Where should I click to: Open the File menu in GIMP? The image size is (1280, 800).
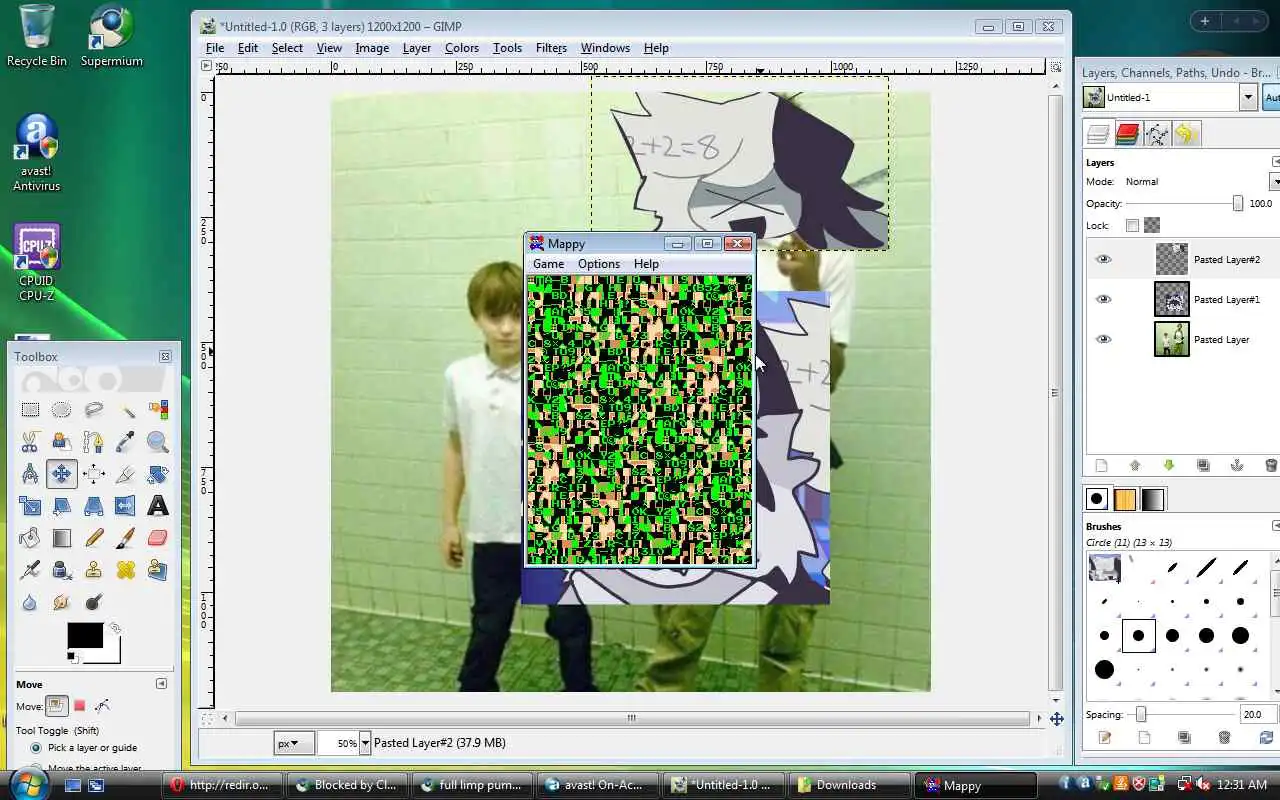[215, 48]
